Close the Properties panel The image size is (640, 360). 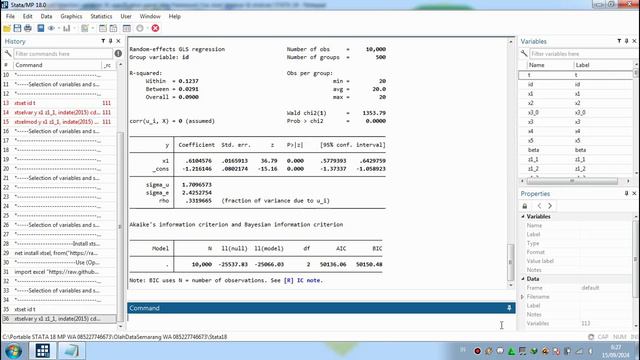tap(634, 193)
